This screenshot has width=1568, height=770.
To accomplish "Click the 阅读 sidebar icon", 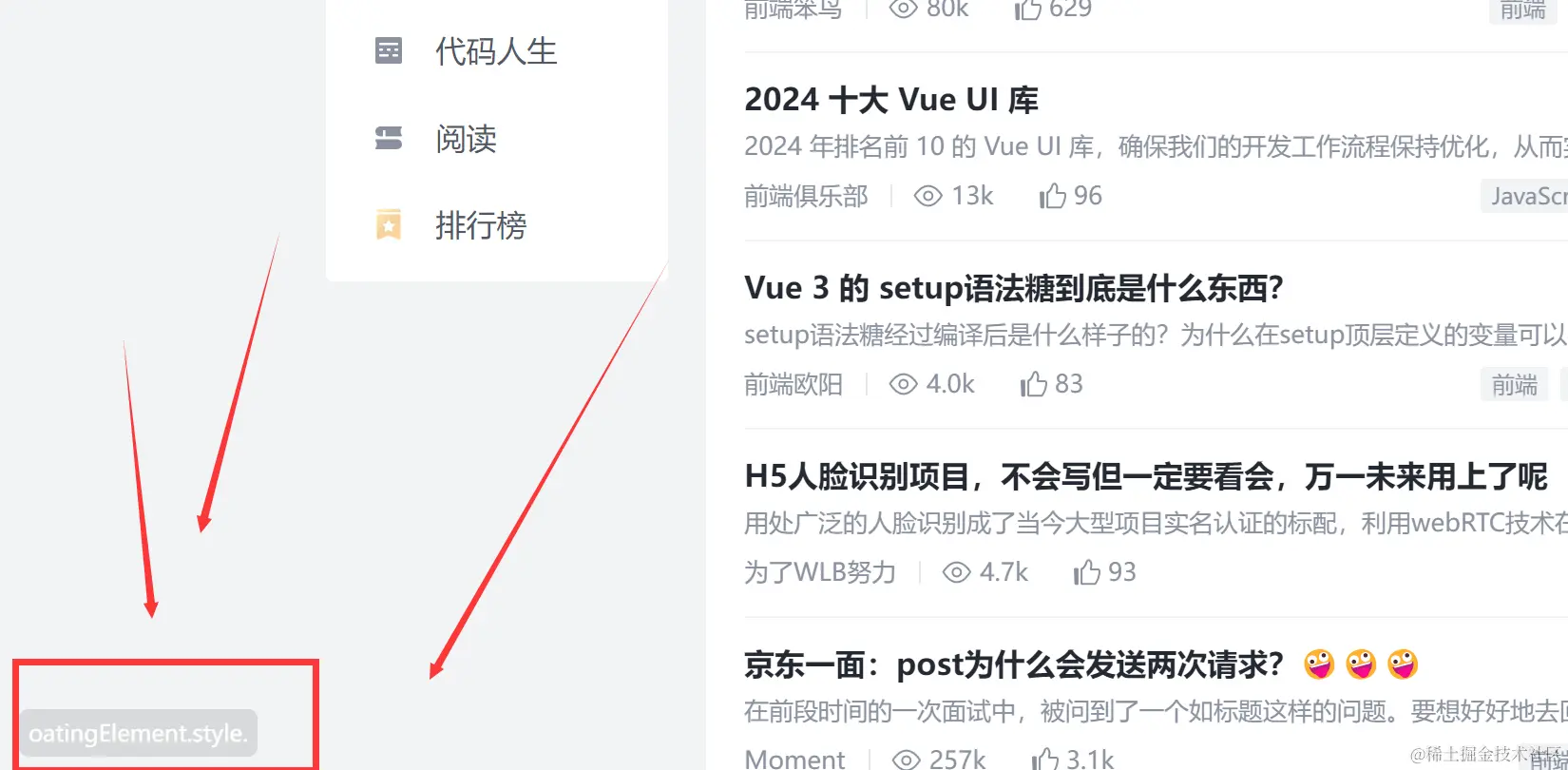I will [389, 139].
